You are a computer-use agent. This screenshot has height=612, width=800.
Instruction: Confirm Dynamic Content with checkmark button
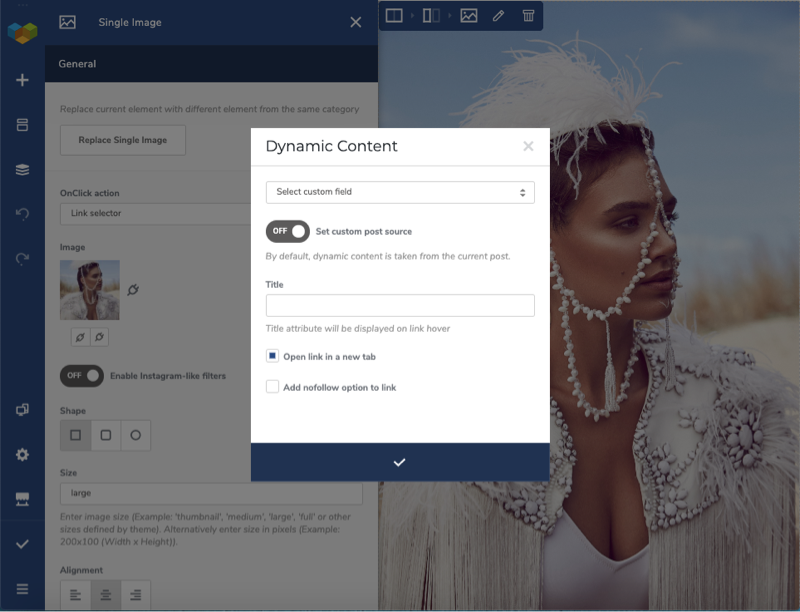pos(400,462)
